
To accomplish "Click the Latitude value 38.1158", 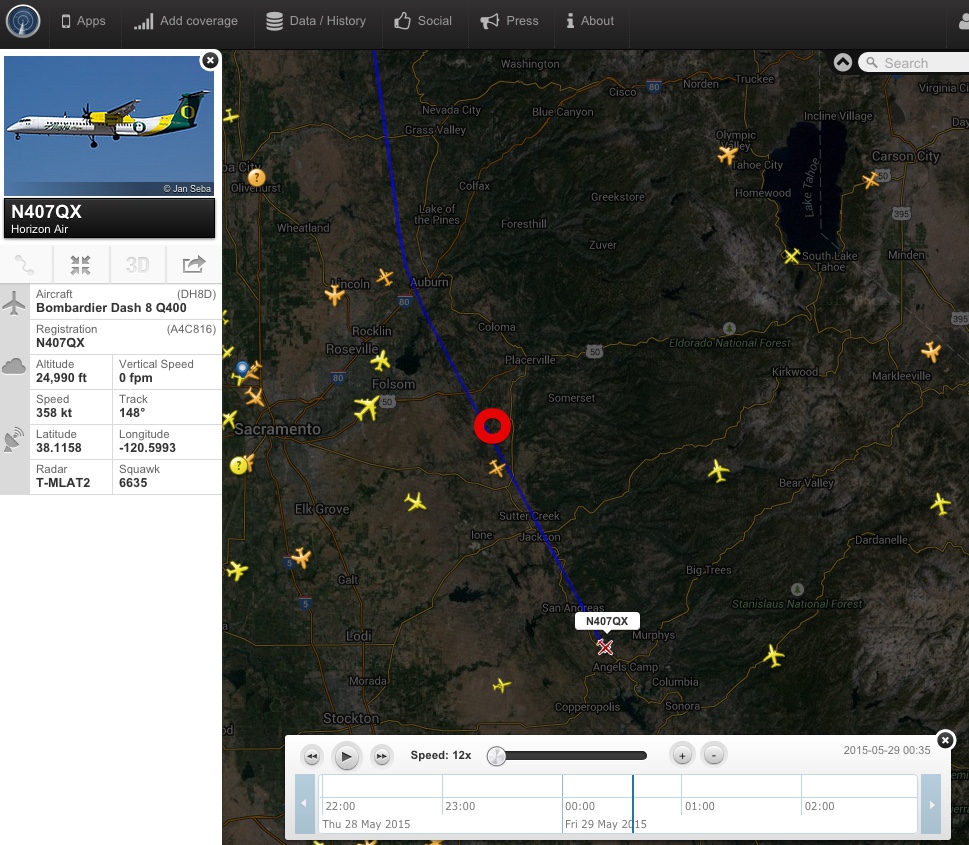I will click(x=59, y=448).
